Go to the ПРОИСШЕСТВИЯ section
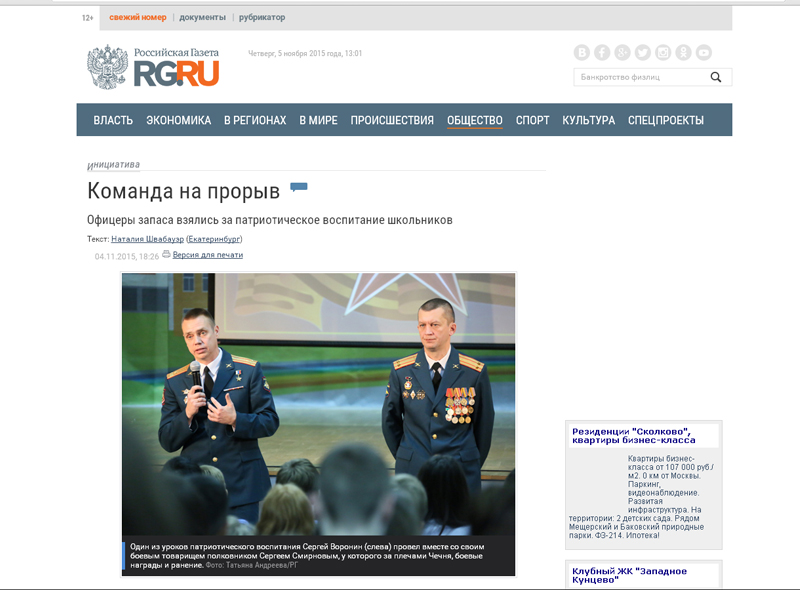800x590 pixels. point(392,120)
